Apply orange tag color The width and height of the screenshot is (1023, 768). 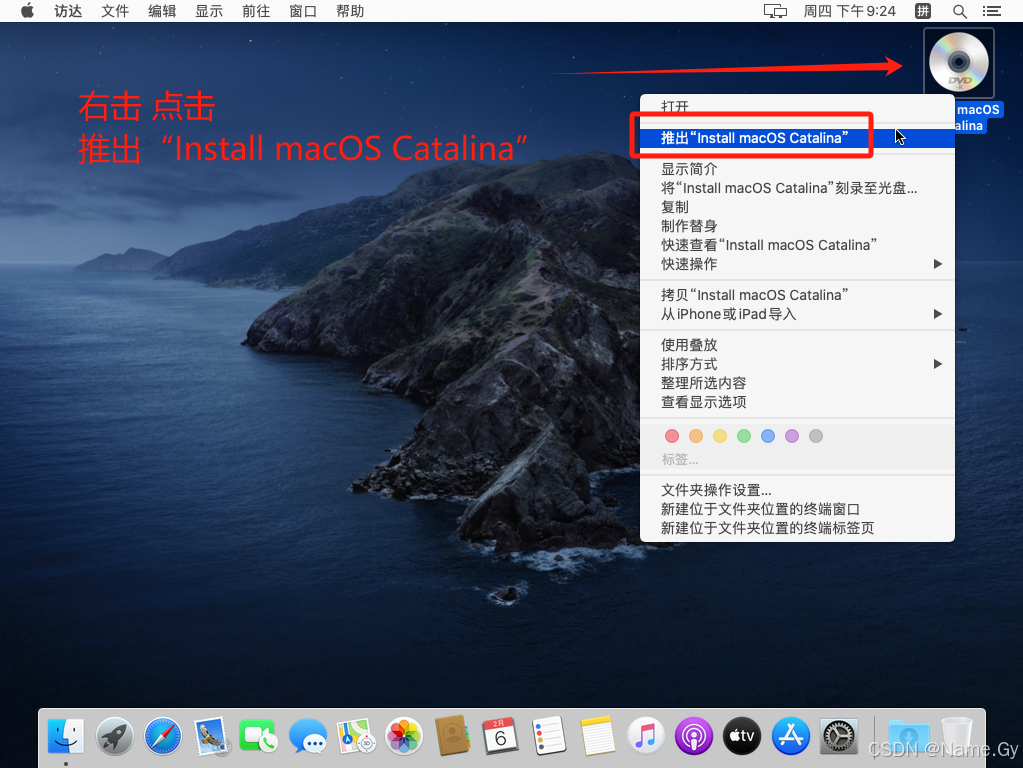click(x=695, y=436)
